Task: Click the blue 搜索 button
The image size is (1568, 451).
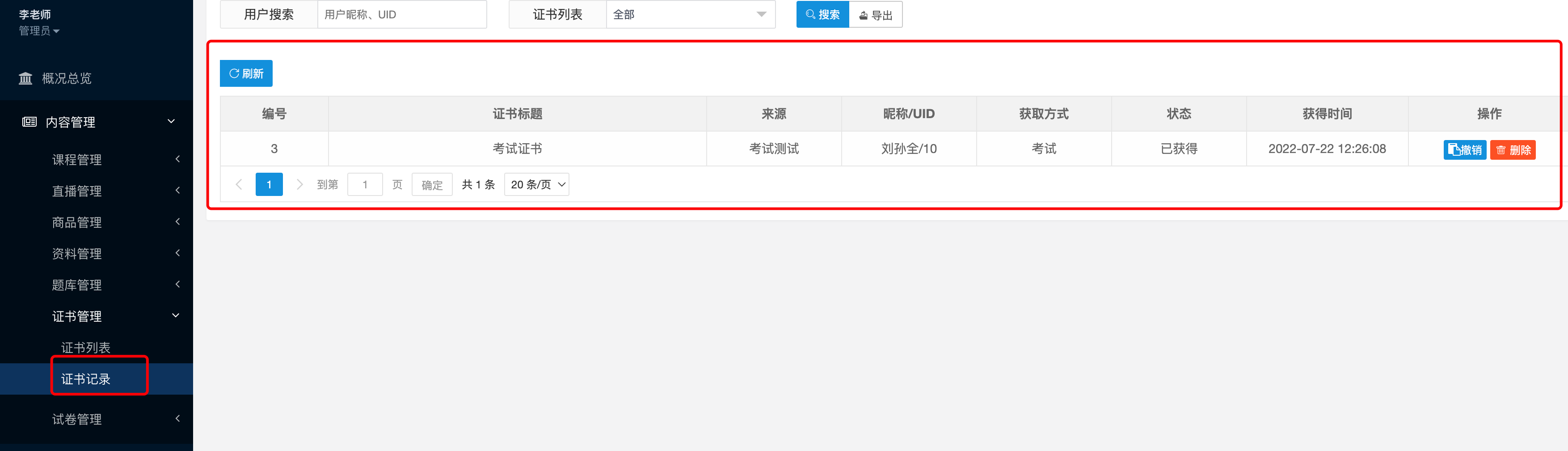Action: [822, 15]
